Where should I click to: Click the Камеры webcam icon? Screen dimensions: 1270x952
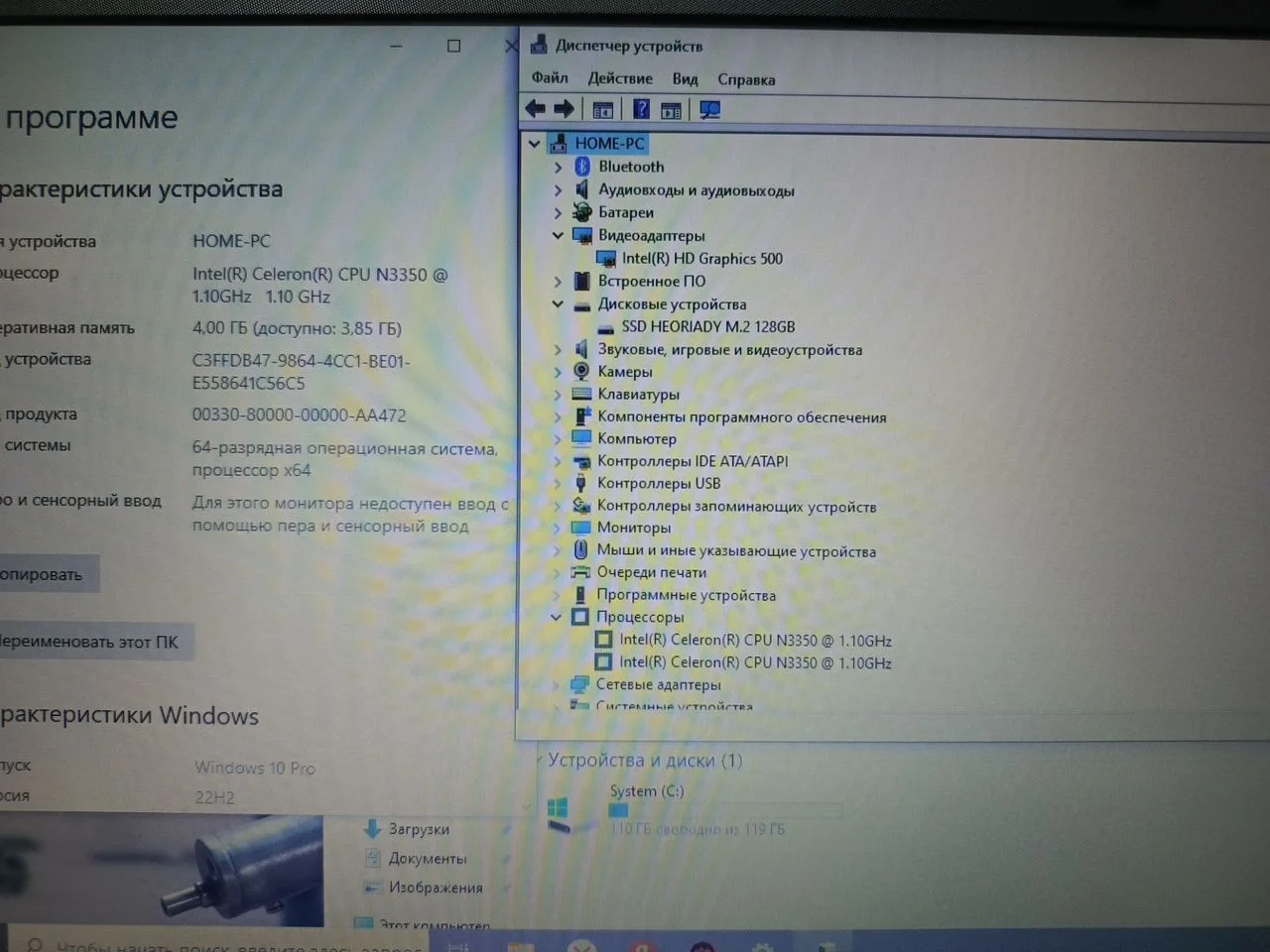[581, 371]
